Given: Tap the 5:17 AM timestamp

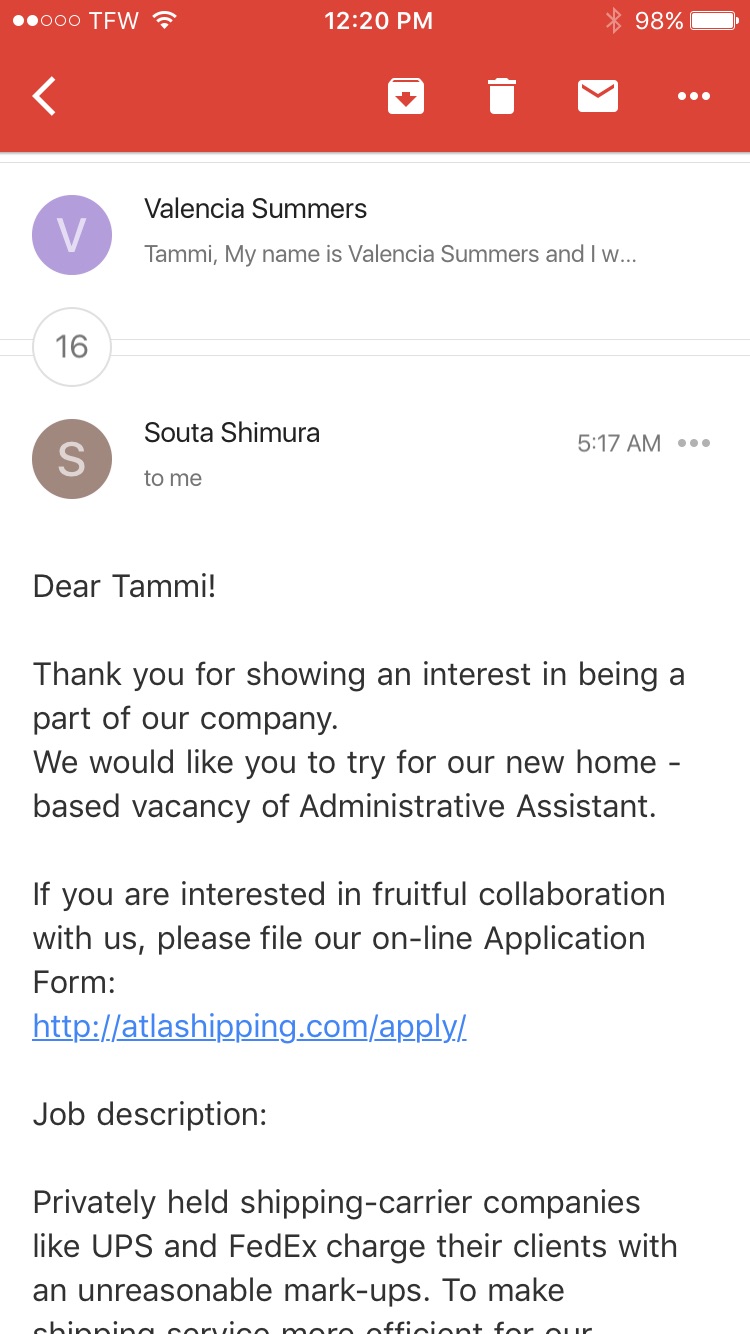Looking at the screenshot, I should (619, 443).
